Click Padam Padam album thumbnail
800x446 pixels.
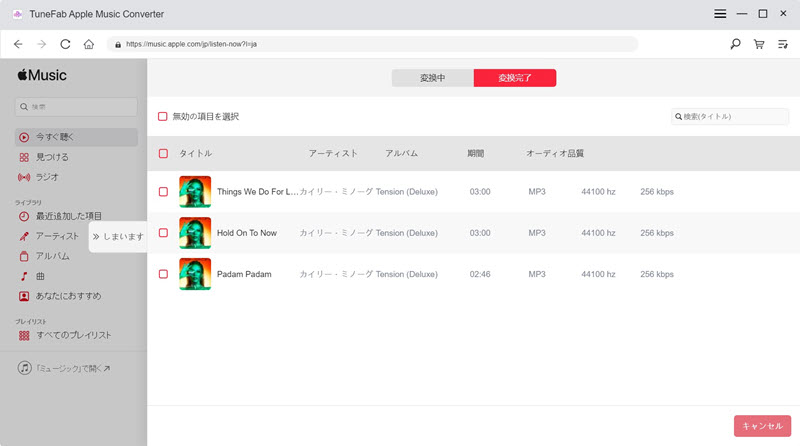[x=195, y=274]
